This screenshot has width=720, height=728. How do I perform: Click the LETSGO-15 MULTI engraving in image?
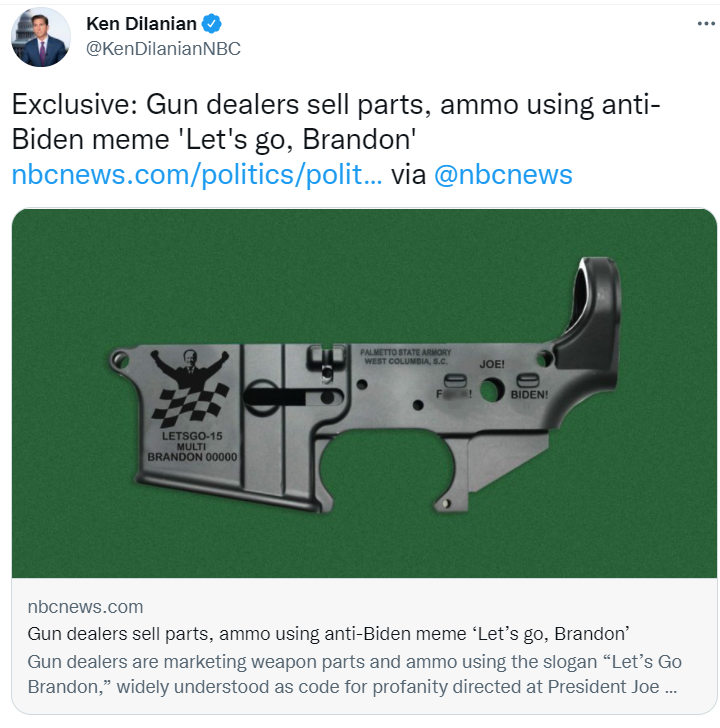click(192, 441)
